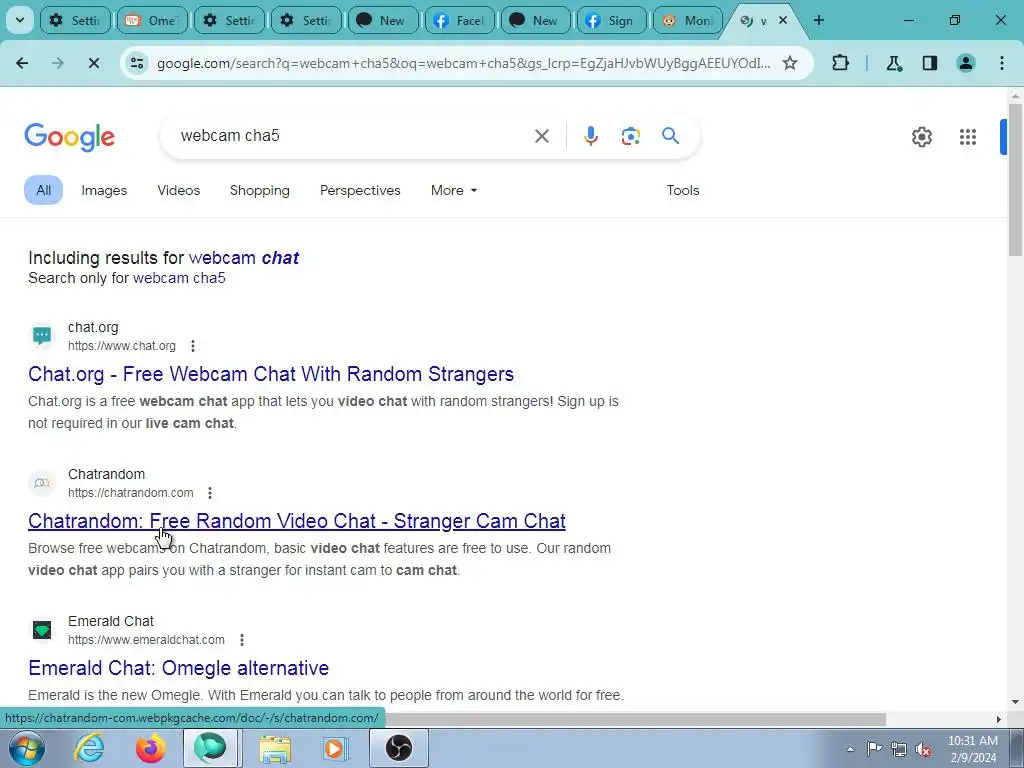The height and width of the screenshot is (768, 1024).
Task: Open the Chrome three-dot menu
Action: point(1002,63)
